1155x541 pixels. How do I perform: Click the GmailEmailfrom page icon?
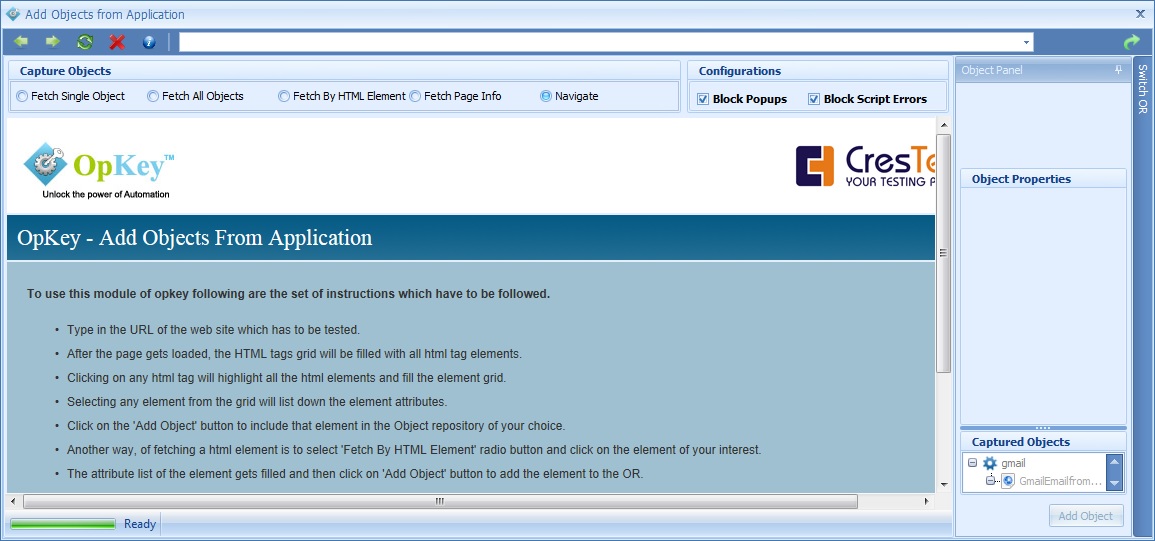pyautogui.click(x=1008, y=481)
